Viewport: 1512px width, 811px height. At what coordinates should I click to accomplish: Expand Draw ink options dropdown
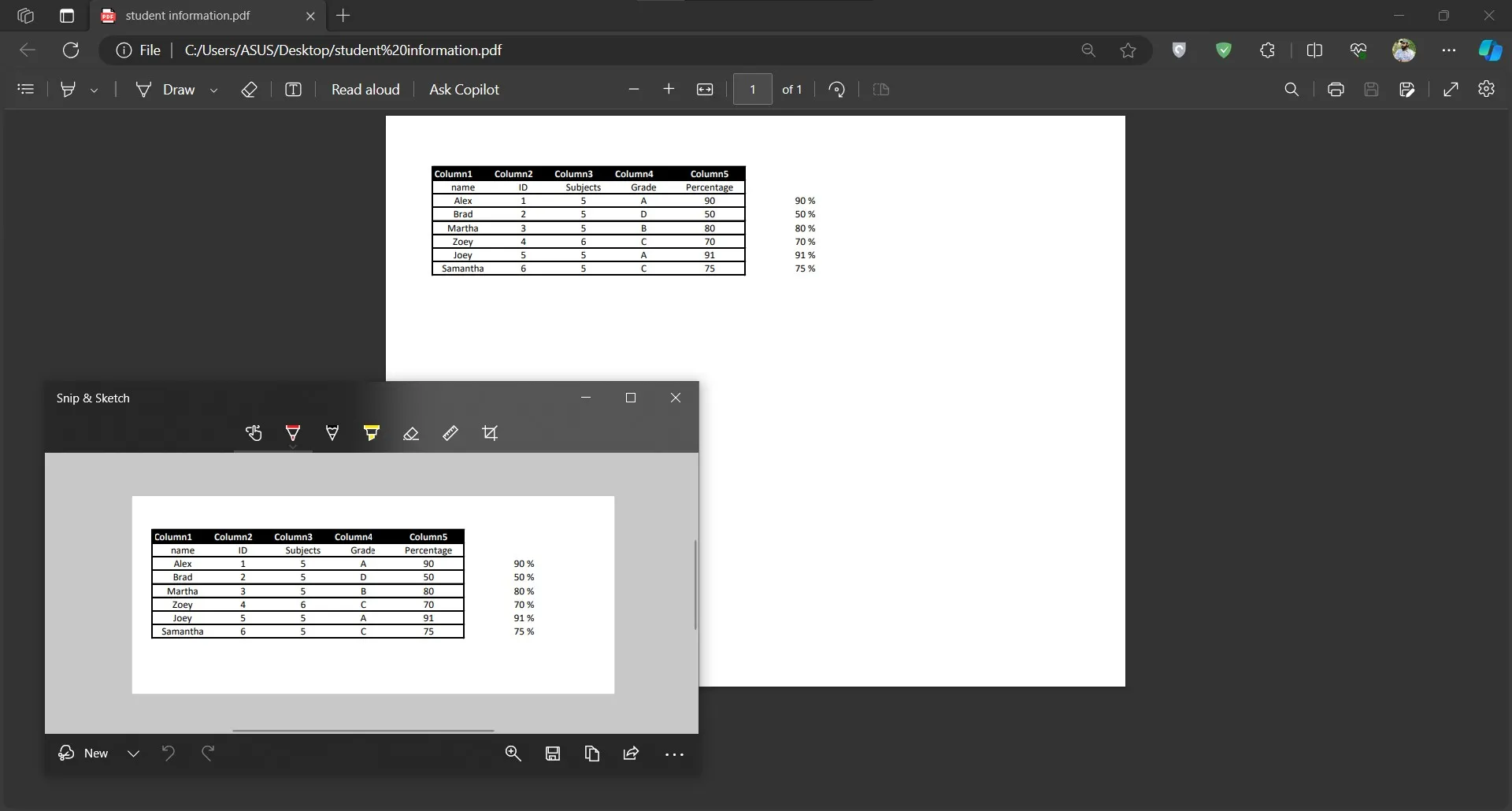[213, 91]
